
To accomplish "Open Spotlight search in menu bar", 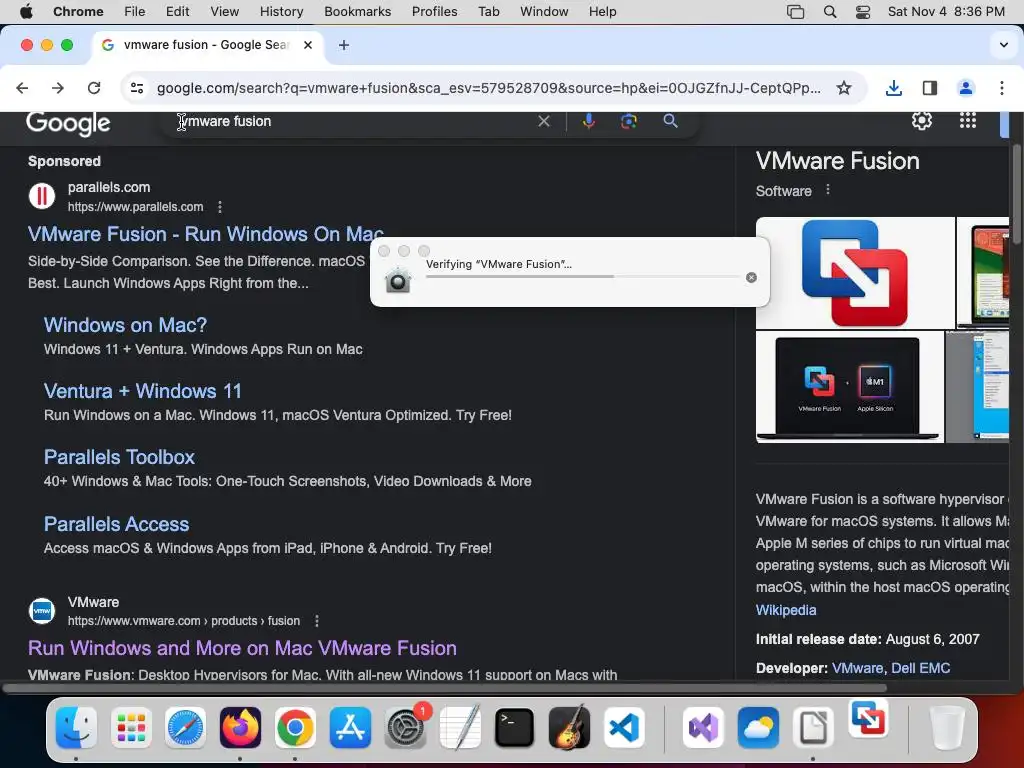I will [829, 12].
